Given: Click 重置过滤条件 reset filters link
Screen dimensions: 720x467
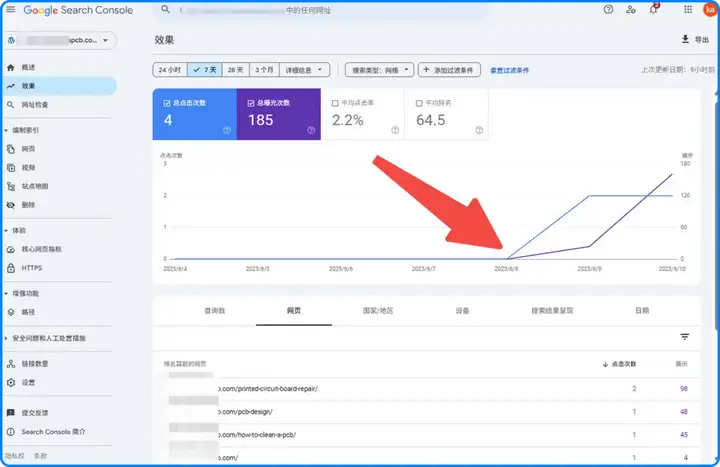Looking at the screenshot, I should [510, 70].
